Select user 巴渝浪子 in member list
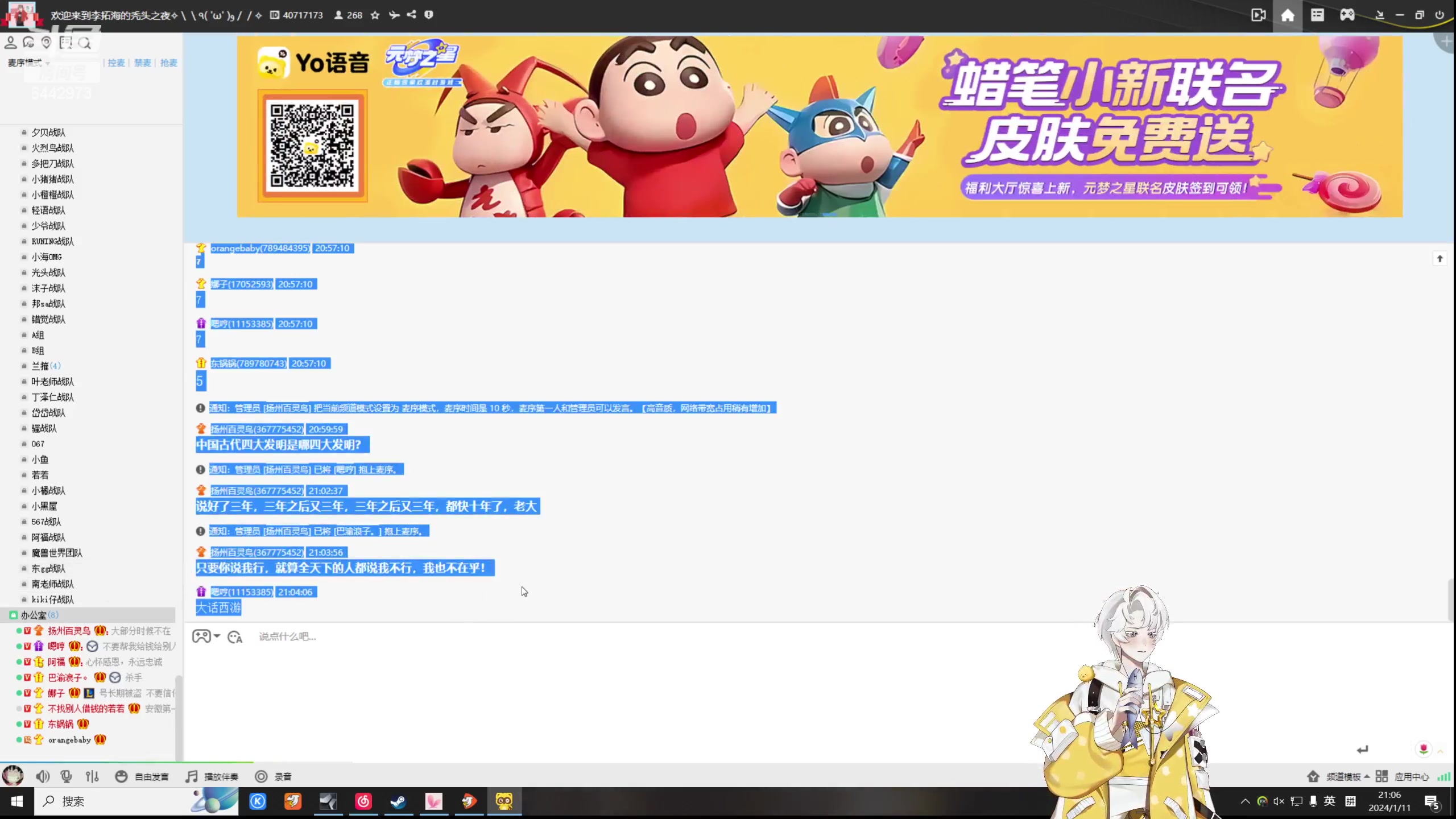The height and width of the screenshot is (819, 1456). coord(67,677)
